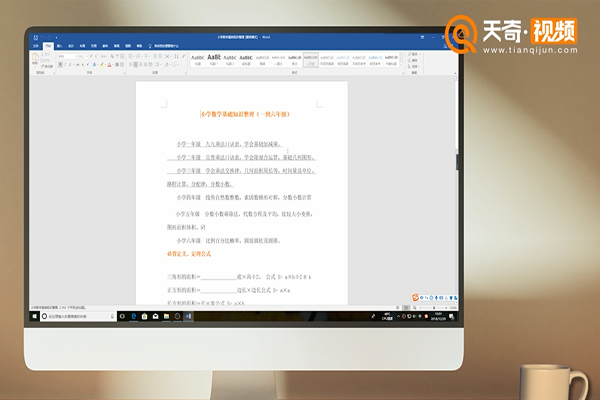Image resolution: width=600 pixels, height=400 pixels.
Task: Select the highlighted Normal style box
Action: coord(310,60)
